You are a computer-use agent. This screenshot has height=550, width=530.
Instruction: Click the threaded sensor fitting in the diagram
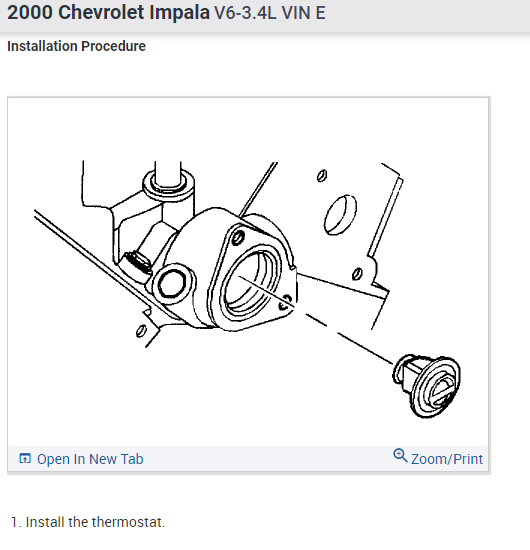(x=138, y=263)
